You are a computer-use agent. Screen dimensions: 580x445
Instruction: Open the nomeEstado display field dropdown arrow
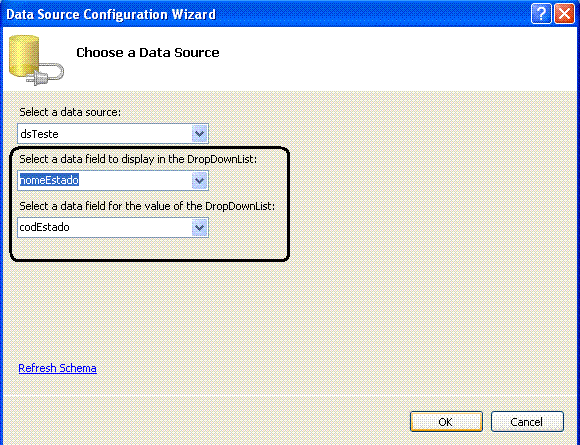pyautogui.click(x=199, y=181)
